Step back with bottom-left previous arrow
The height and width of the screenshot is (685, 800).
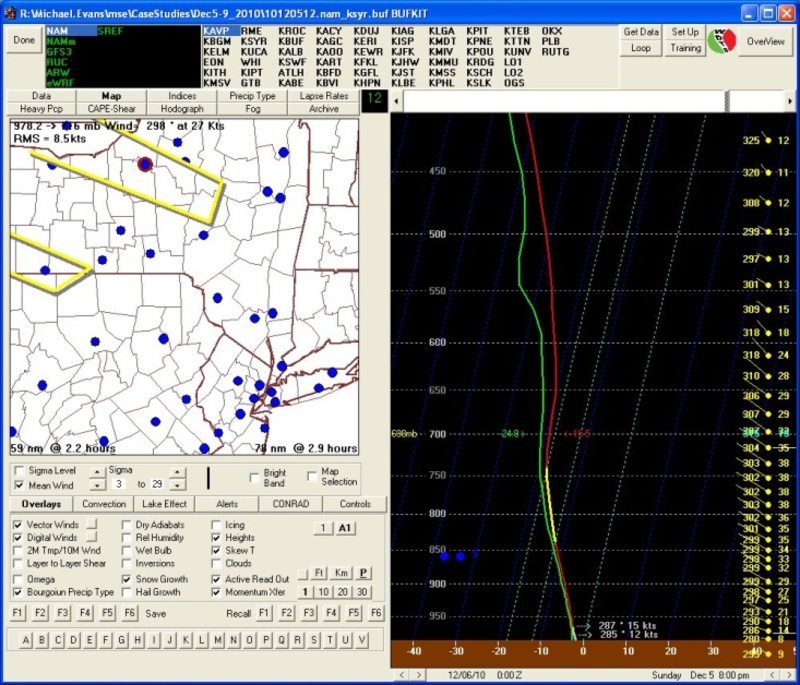click(x=402, y=675)
